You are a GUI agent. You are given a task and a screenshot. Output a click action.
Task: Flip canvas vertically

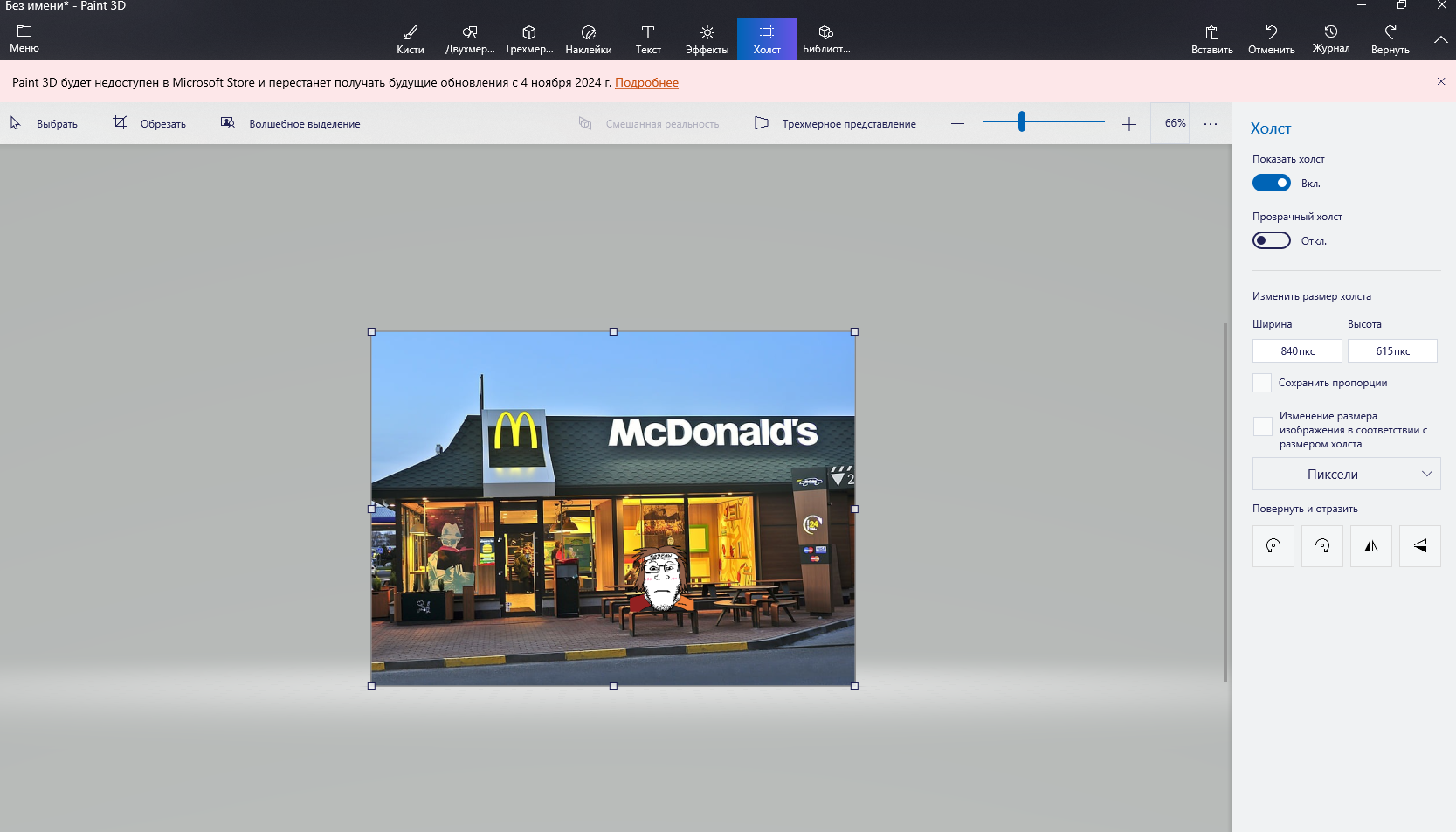[x=1420, y=545]
